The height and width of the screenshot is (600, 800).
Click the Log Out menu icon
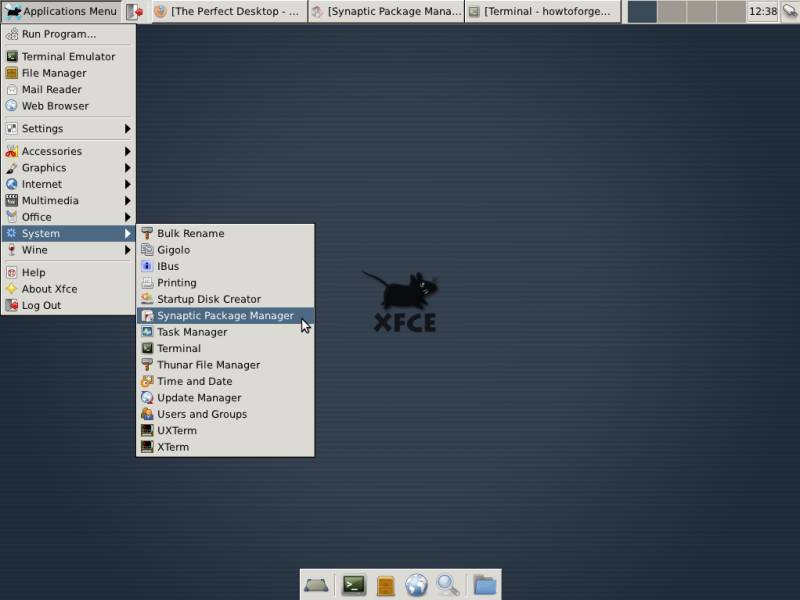click(12, 305)
